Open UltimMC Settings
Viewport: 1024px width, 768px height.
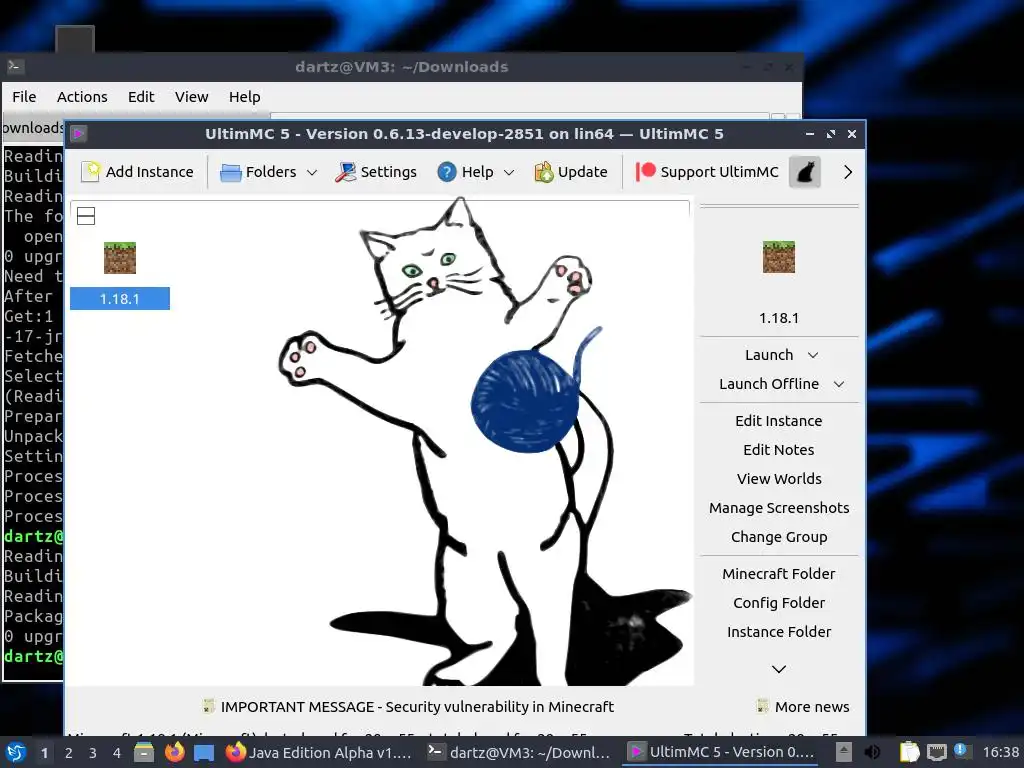point(376,172)
